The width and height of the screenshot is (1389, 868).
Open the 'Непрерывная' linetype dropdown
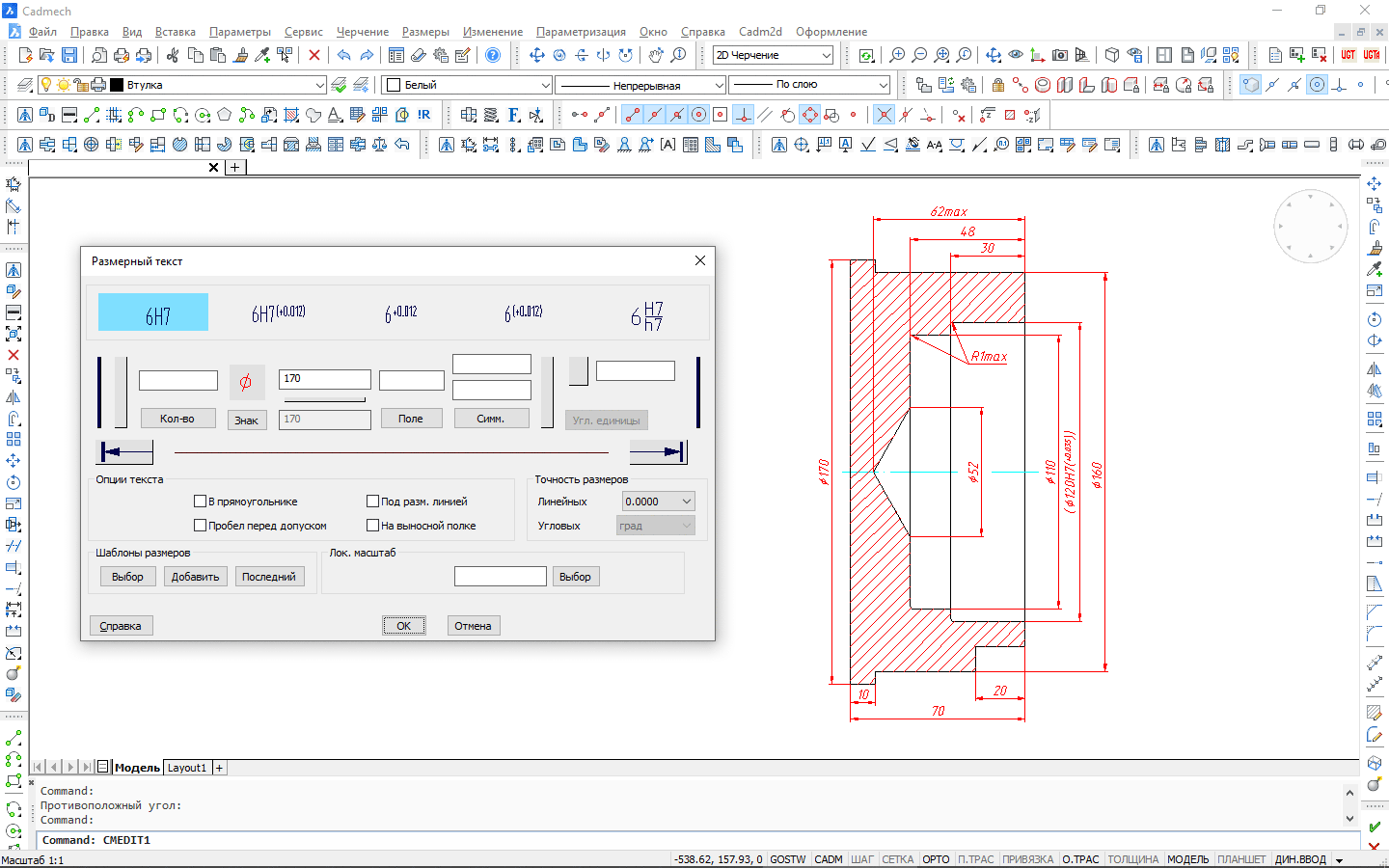coord(719,85)
